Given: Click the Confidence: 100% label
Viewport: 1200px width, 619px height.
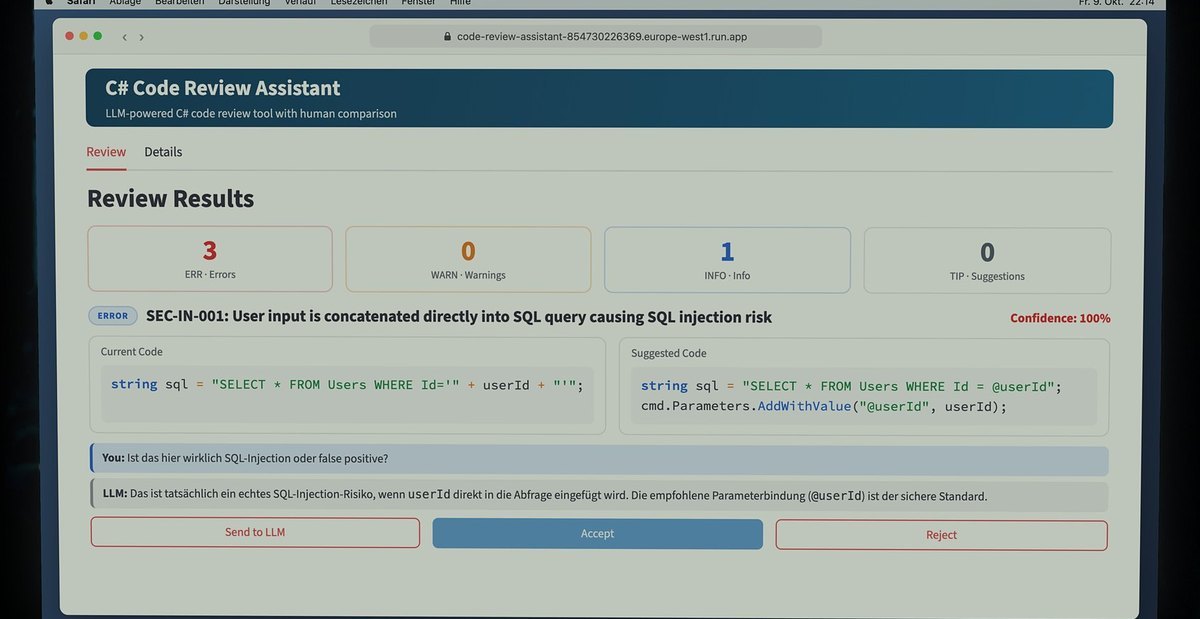Looking at the screenshot, I should tap(1060, 318).
